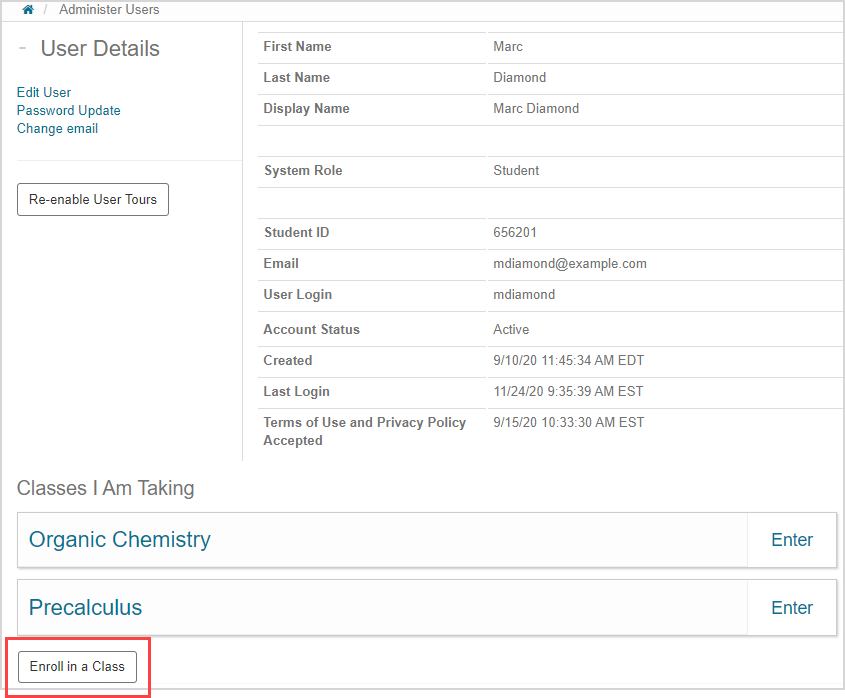845x698 pixels.
Task: Click the mdiamond@example.com email value
Action: 570,264
